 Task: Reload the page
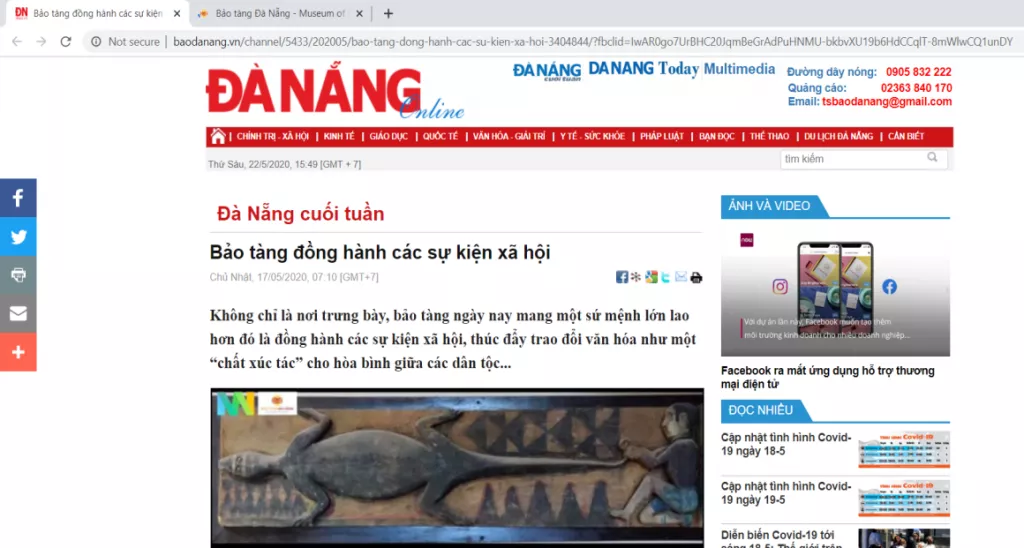65,41
